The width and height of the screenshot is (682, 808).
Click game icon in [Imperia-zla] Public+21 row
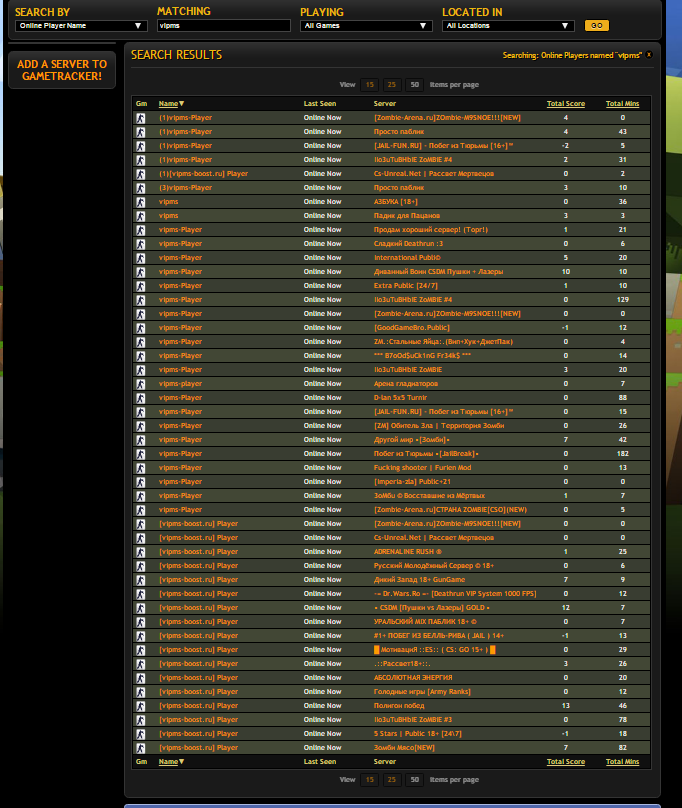click(x=140, y=482)
